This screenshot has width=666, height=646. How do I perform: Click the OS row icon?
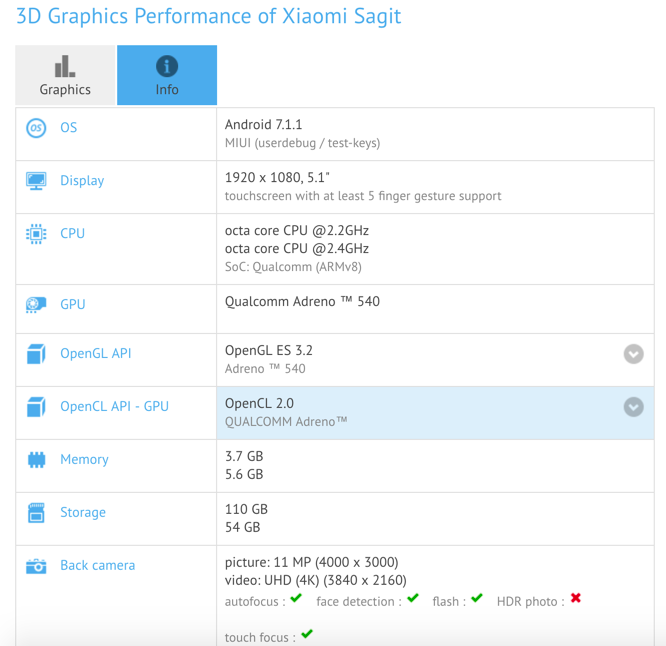point(36,128)
